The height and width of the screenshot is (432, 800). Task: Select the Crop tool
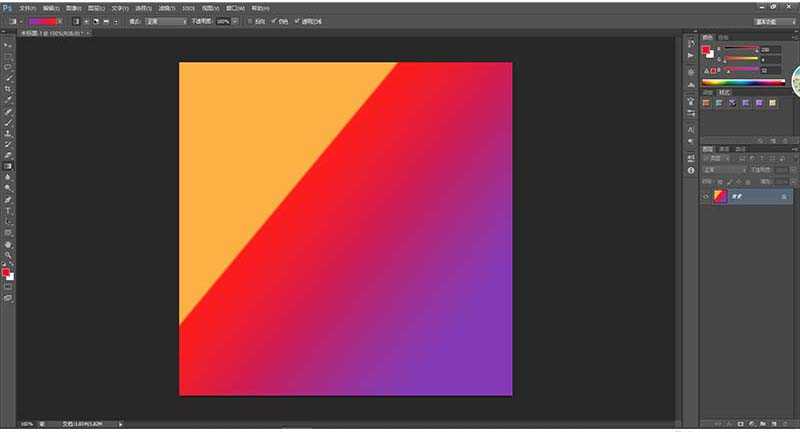pos(9,89)
